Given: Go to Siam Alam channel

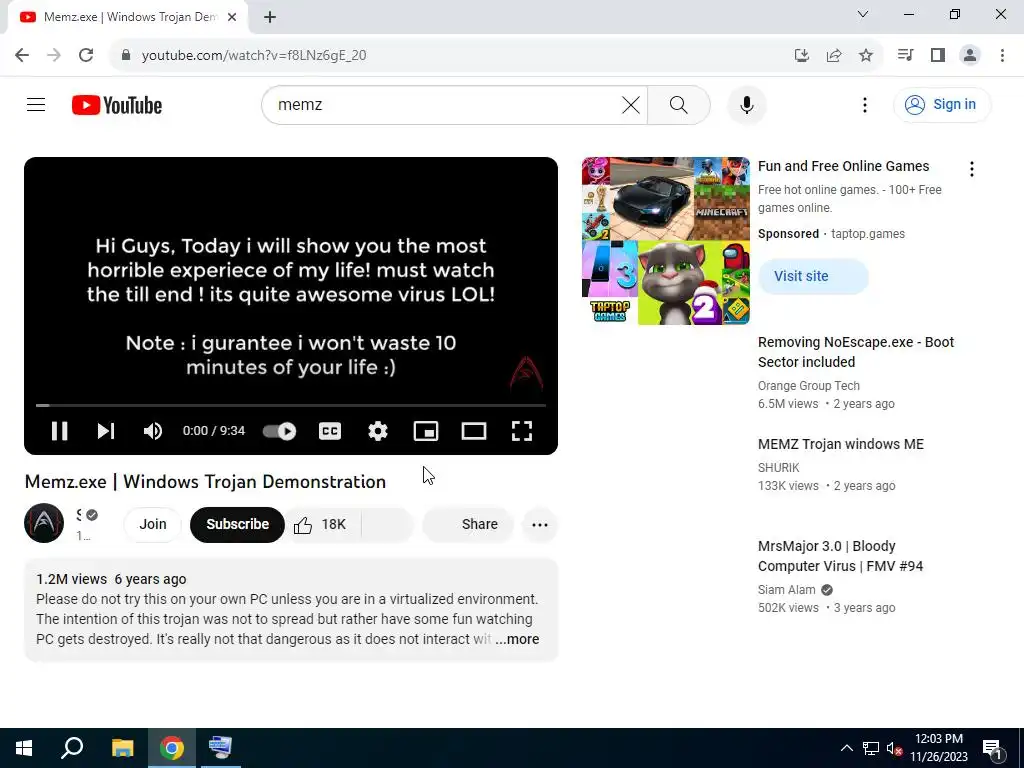Looking at the screenshot, I should coord(786,590).
